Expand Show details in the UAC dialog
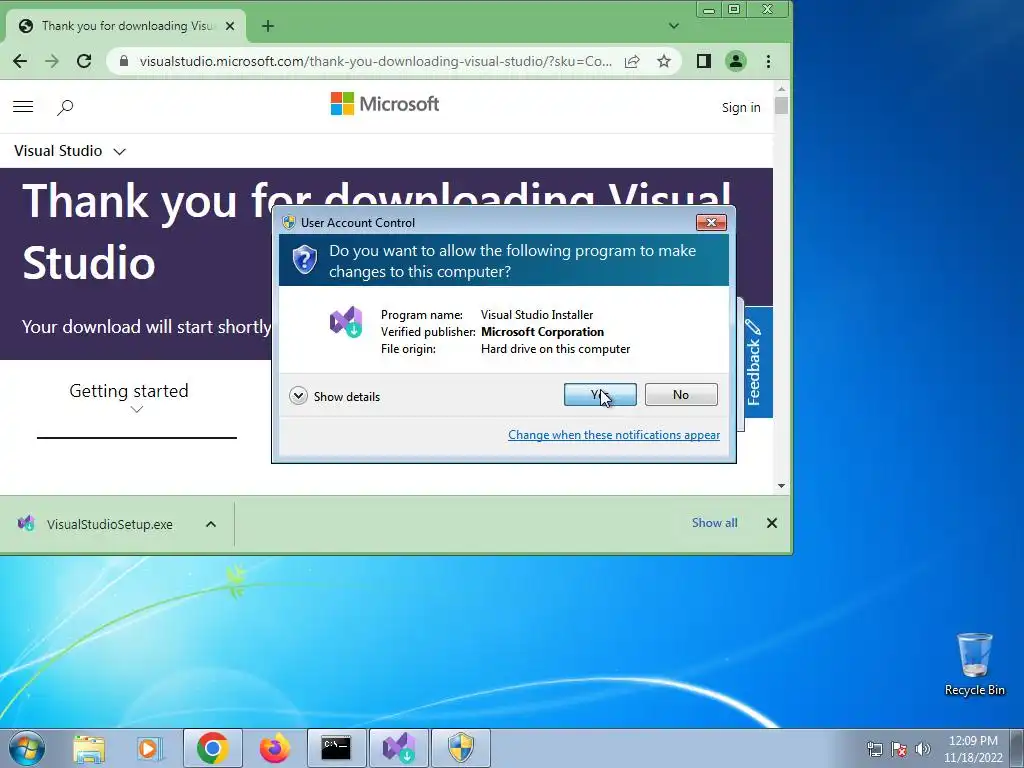The width and height of the screenshot is (1024, 768). coord(334,396)
